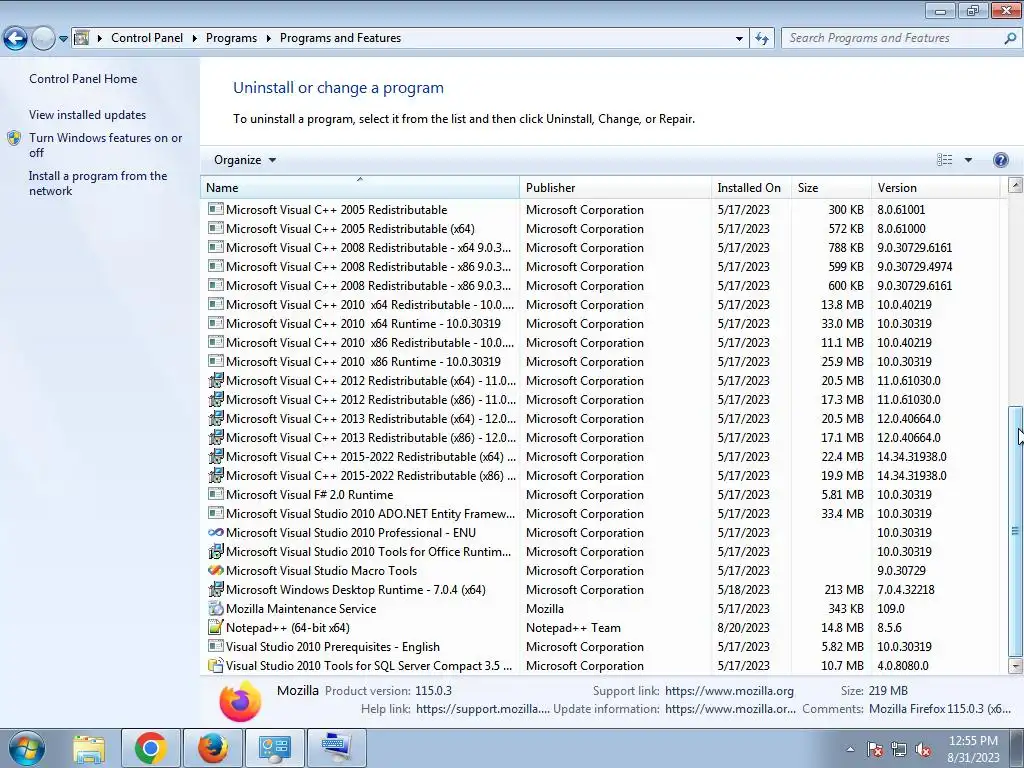The image size is (1024, 768).
Task: Select Visual Studio 2010 ADO.NET Entity Framework row
Action: pyautogui.click(x=600, y=513)
